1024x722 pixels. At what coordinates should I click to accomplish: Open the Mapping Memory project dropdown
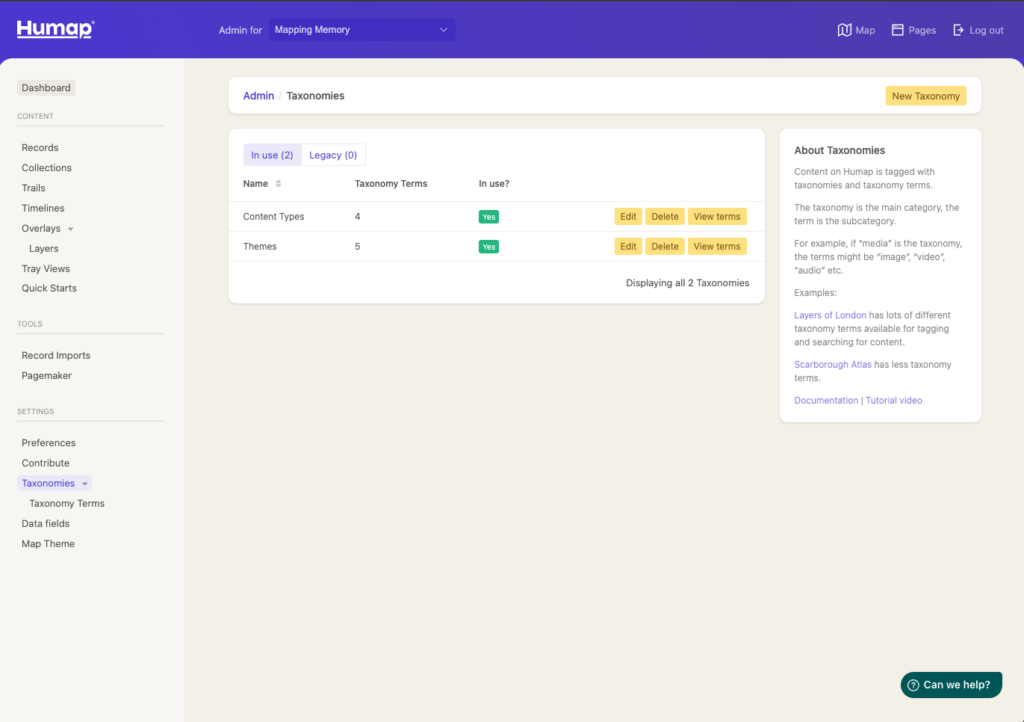click(361, 30)
